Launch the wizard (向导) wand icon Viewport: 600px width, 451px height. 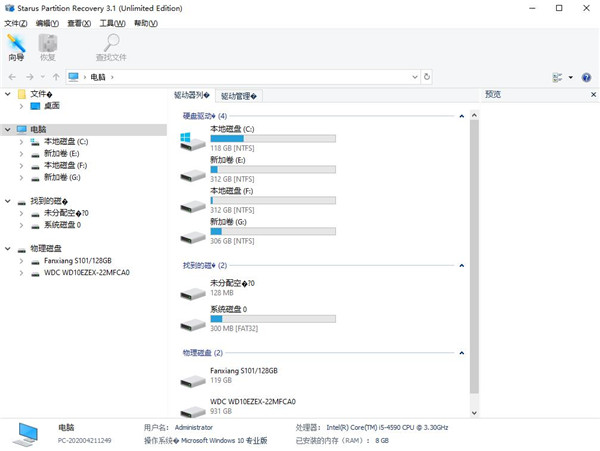coord(16,43)
